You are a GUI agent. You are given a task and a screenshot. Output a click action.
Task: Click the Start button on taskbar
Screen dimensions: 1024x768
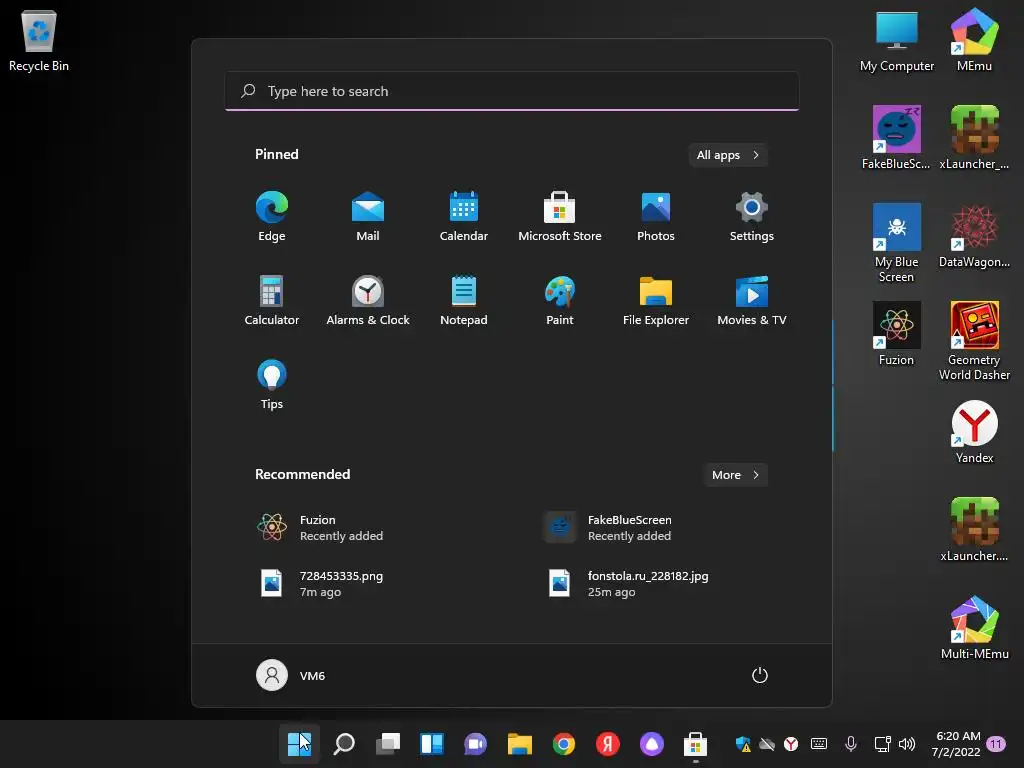[300, 744]
